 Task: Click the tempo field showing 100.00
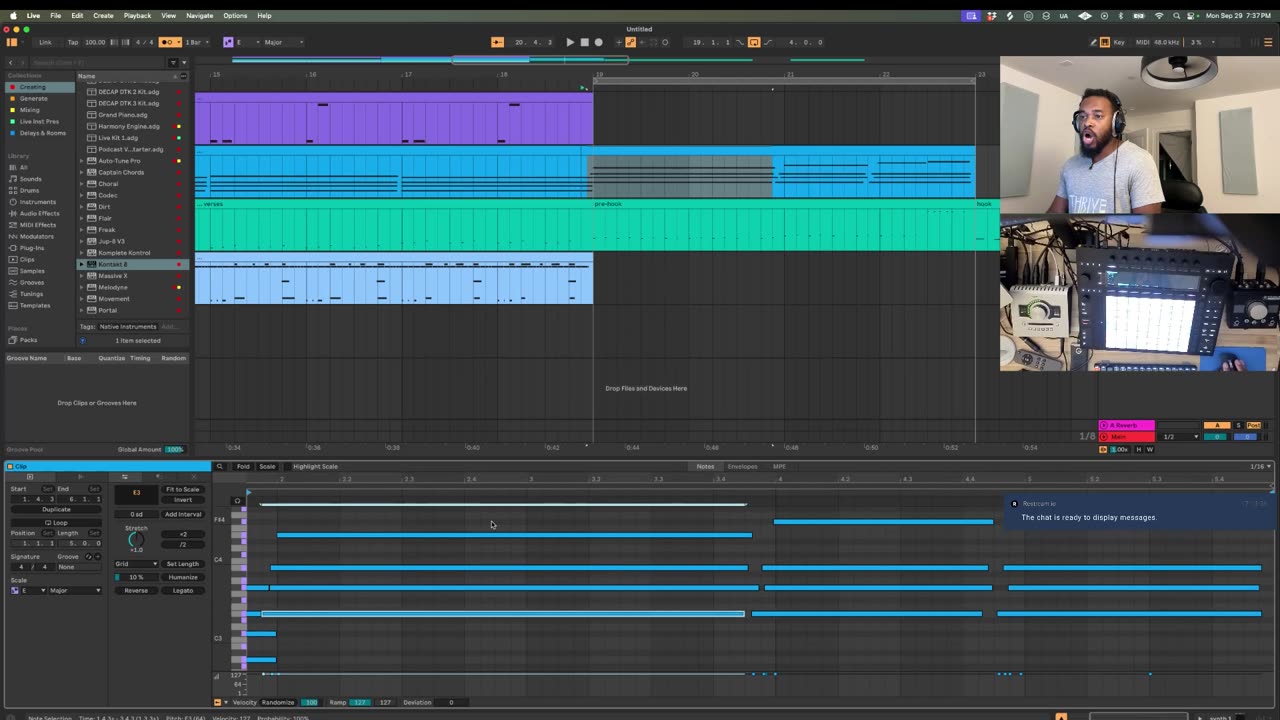[95, 42]
